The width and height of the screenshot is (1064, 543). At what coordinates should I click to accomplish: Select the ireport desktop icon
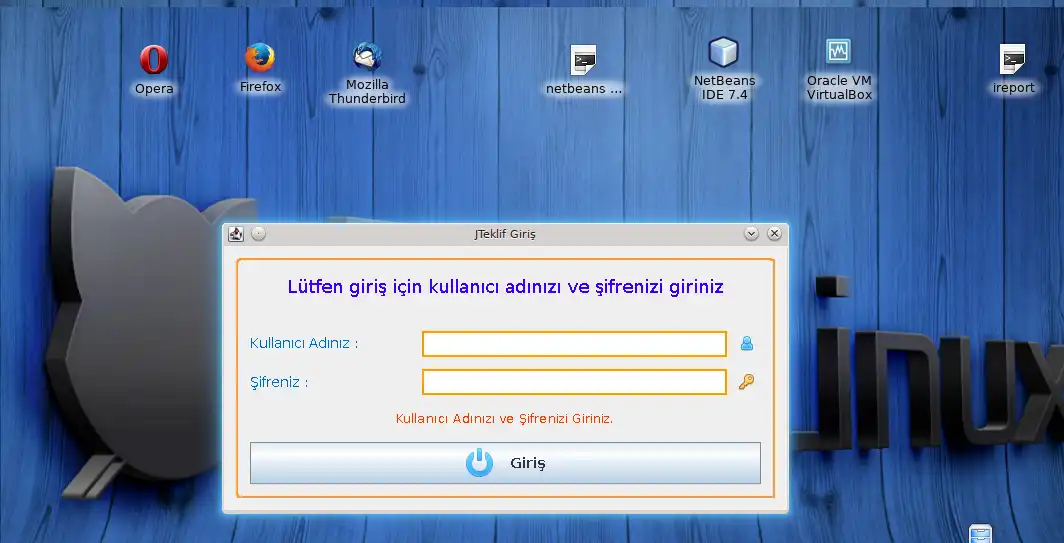pos(1013,59)
